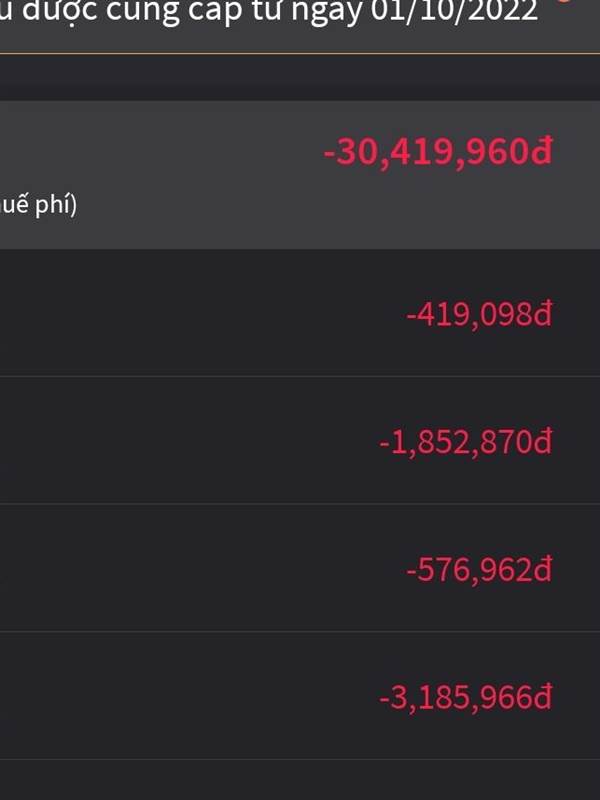
Task: Click the -1,852,870đ amount value
Action: (466, 442)
